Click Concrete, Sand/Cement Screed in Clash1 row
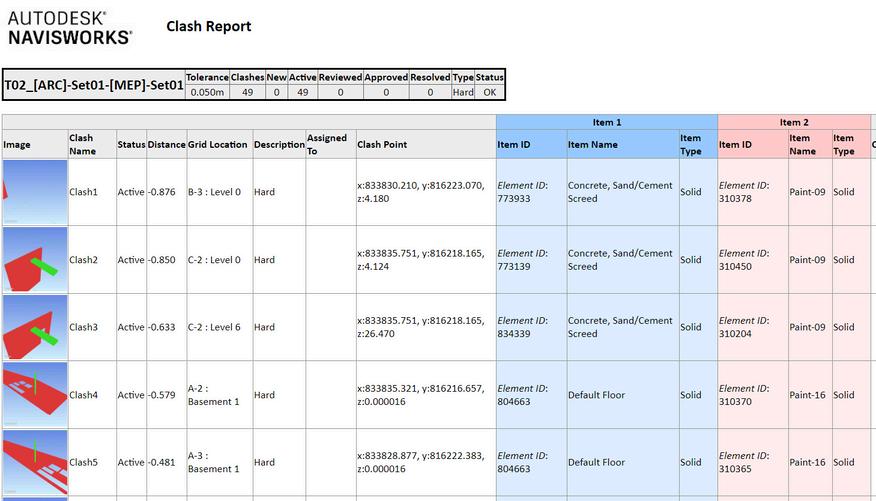 click(x=620, y=192)
